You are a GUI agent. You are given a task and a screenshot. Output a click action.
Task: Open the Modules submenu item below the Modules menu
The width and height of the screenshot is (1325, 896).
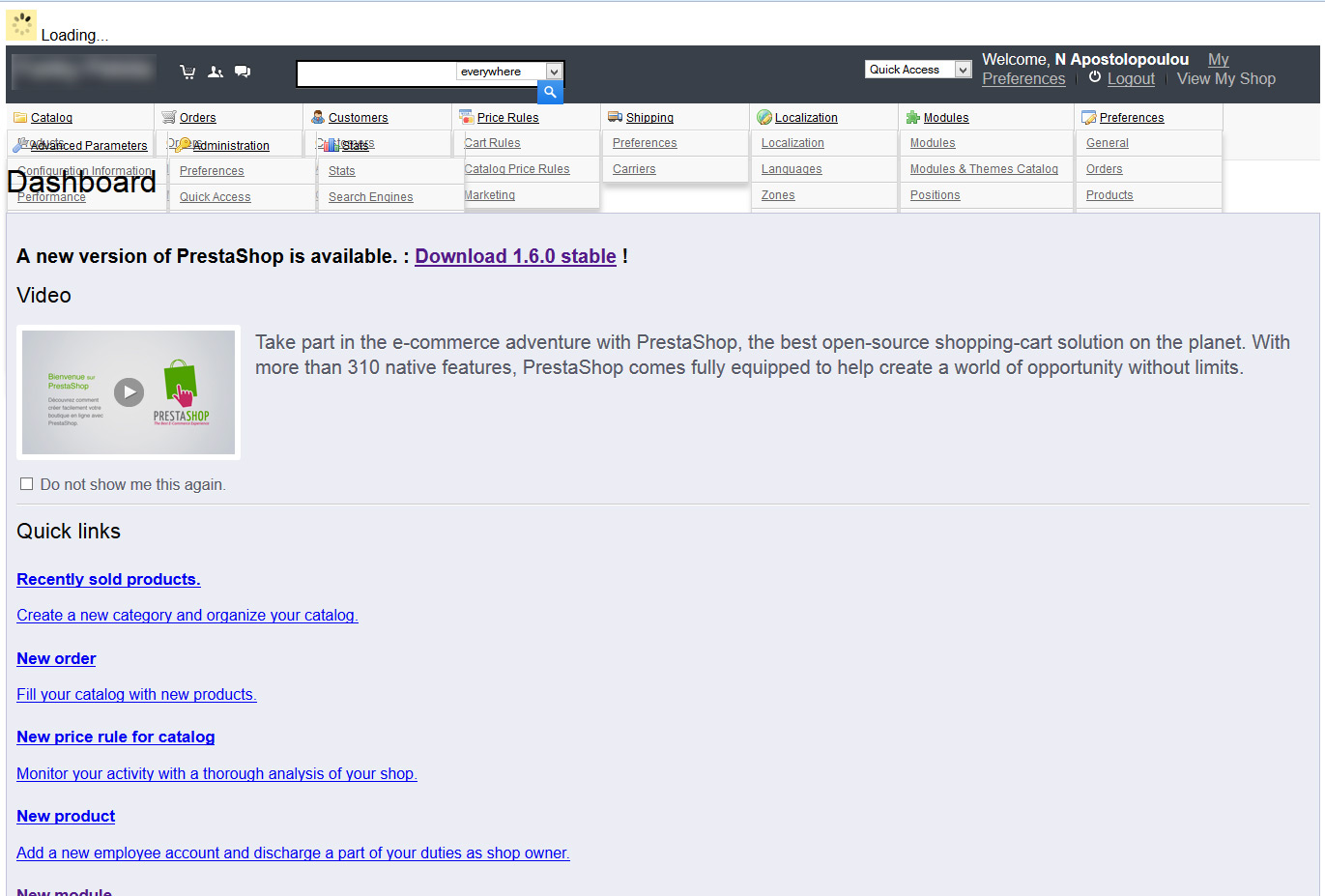[x=933, y=143]
